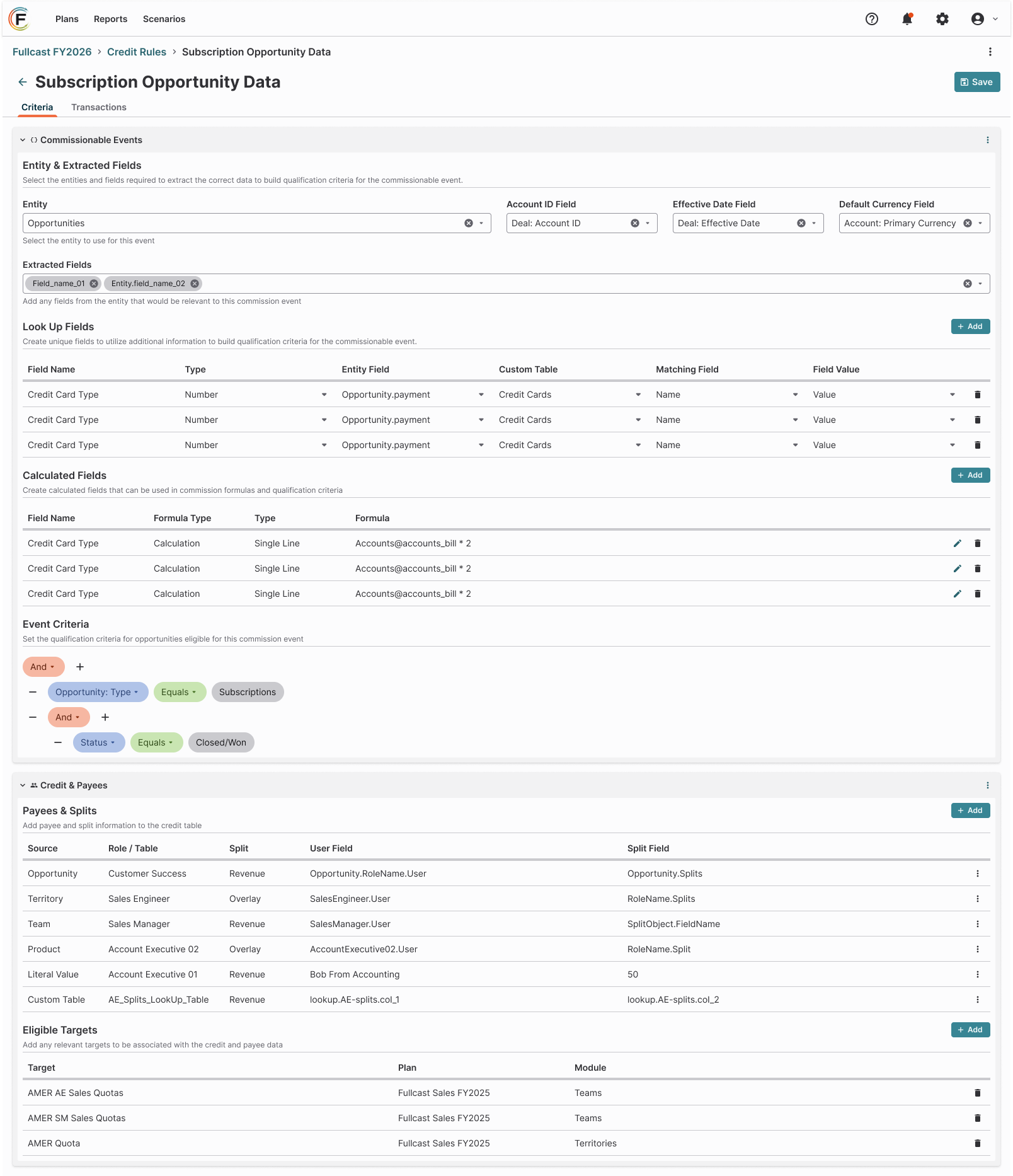Open the Opportunity: Type field dropdown

pos(98,692)
